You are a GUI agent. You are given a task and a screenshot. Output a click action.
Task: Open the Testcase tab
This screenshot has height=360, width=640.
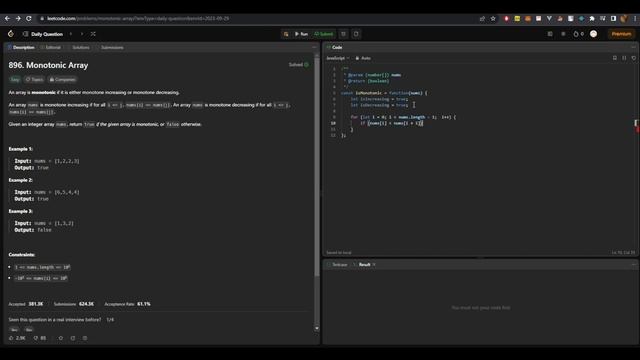pyautogui.click(x=338, y=264)
